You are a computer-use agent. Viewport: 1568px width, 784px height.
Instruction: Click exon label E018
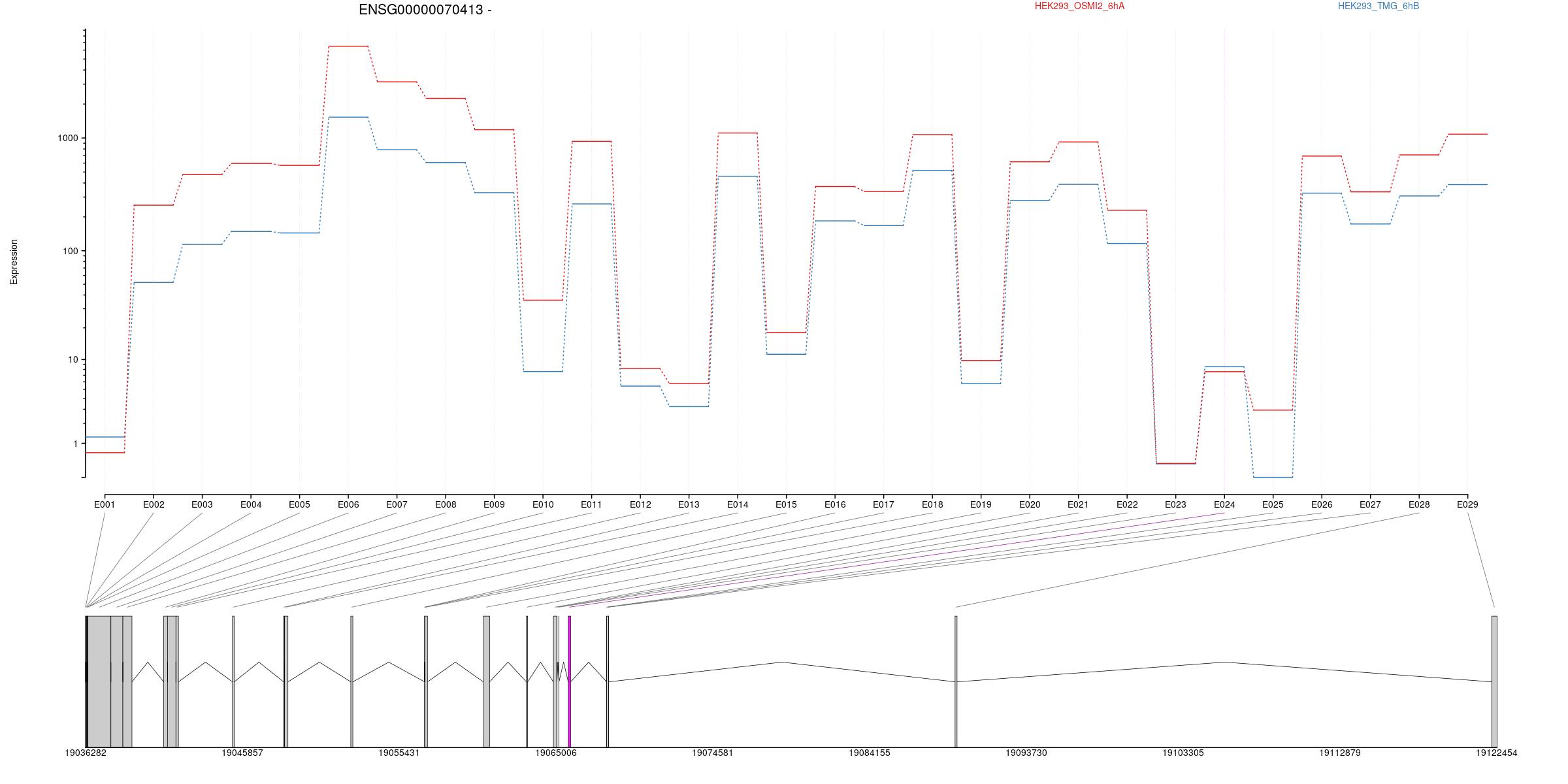(x=932, y=504)
